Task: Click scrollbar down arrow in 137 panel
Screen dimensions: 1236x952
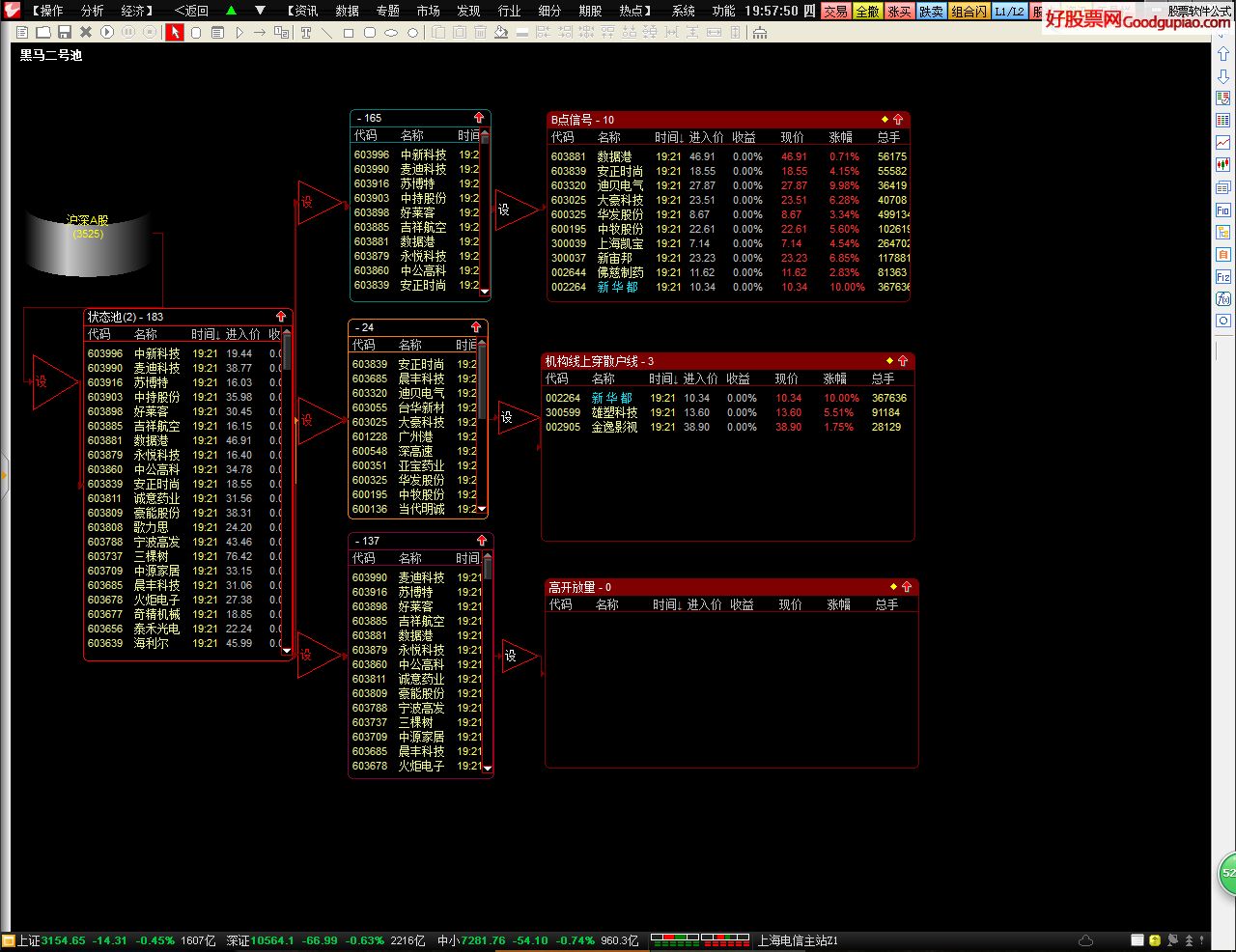Action: (x=487, y=769)
